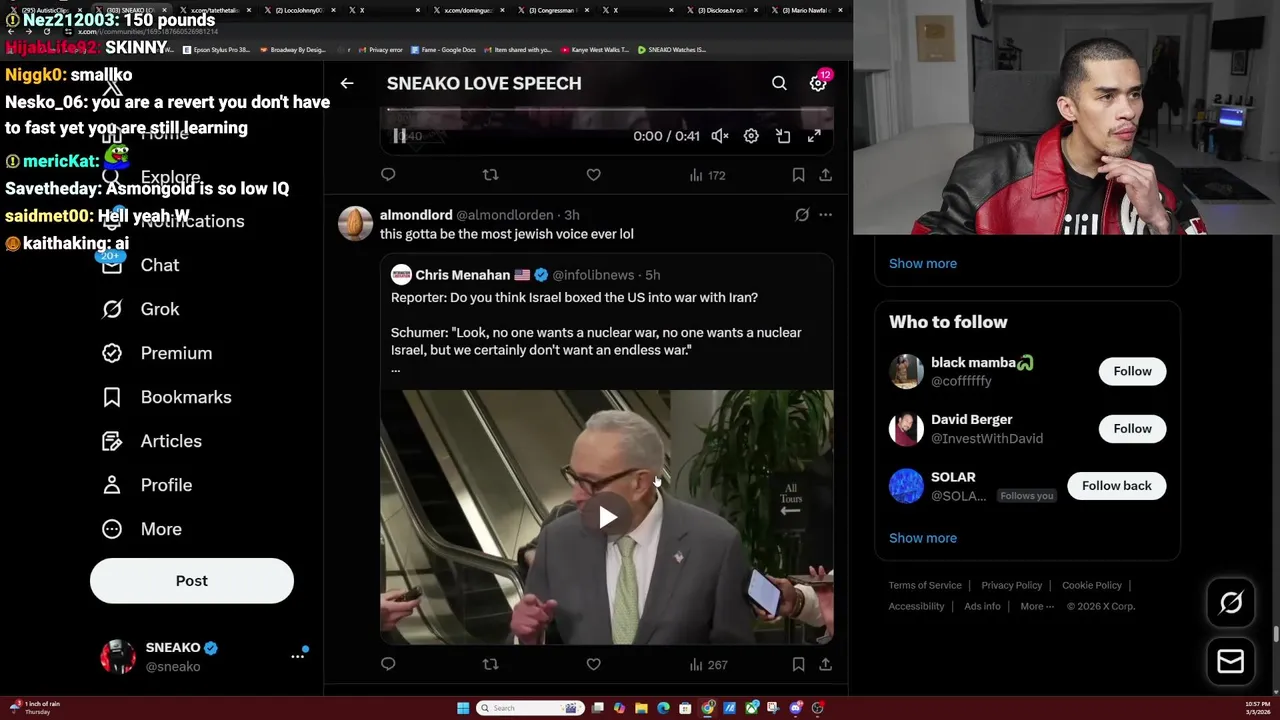
Task: Show more under Who to follow
Action: coord(923,538)
